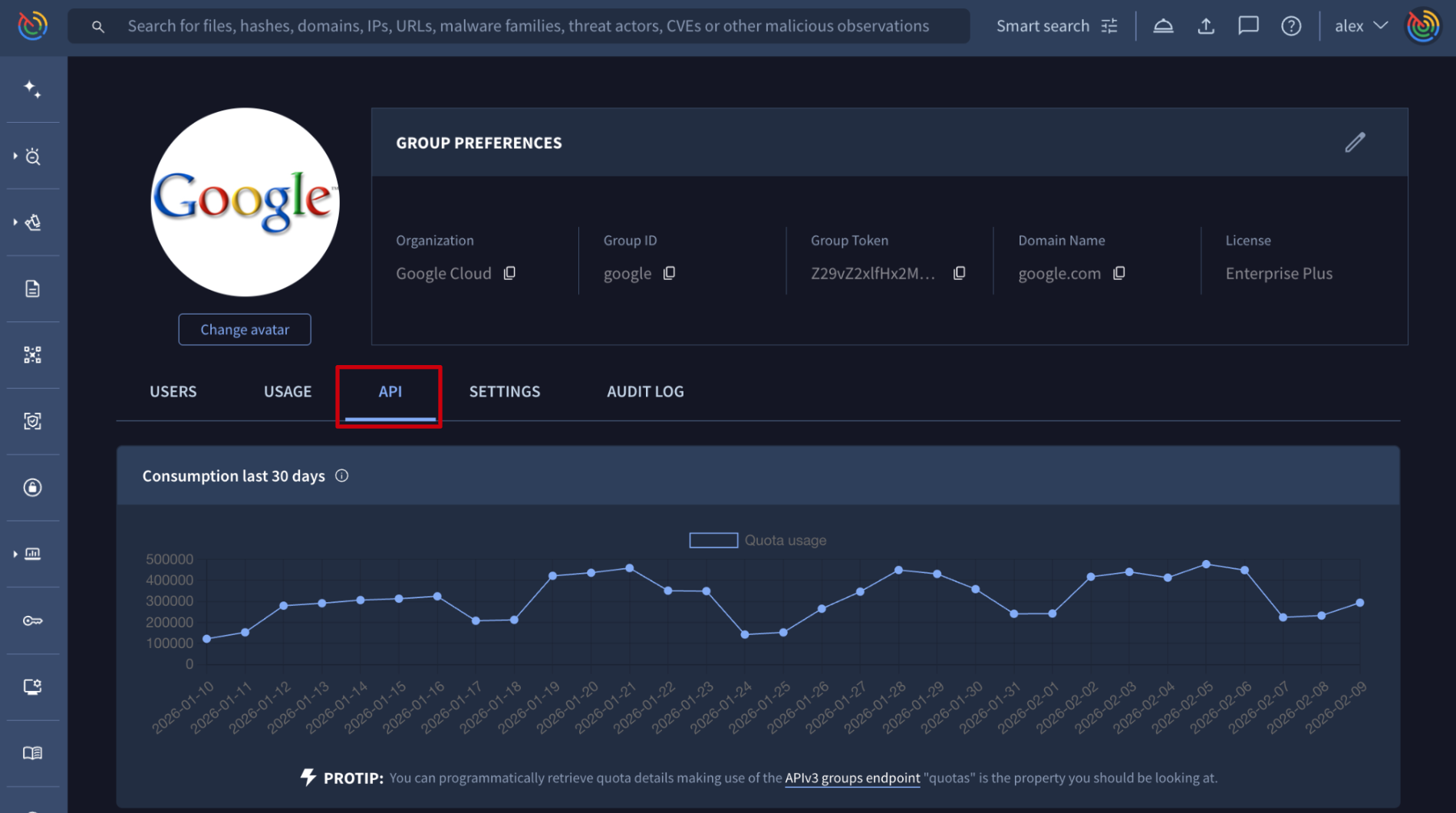Click the 2026-01-21 data point on chart
This screenshot has width=1456, height=813.
pos(629,568)
